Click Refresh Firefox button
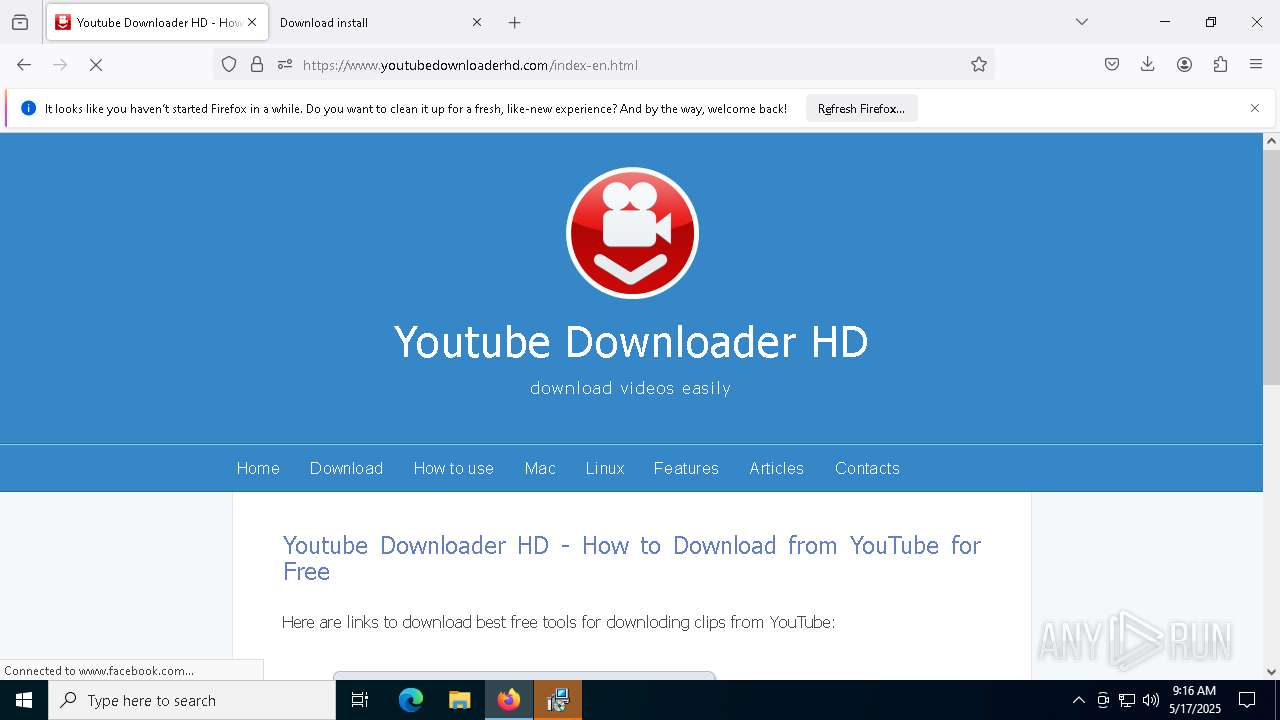 [x=861, y=108]
